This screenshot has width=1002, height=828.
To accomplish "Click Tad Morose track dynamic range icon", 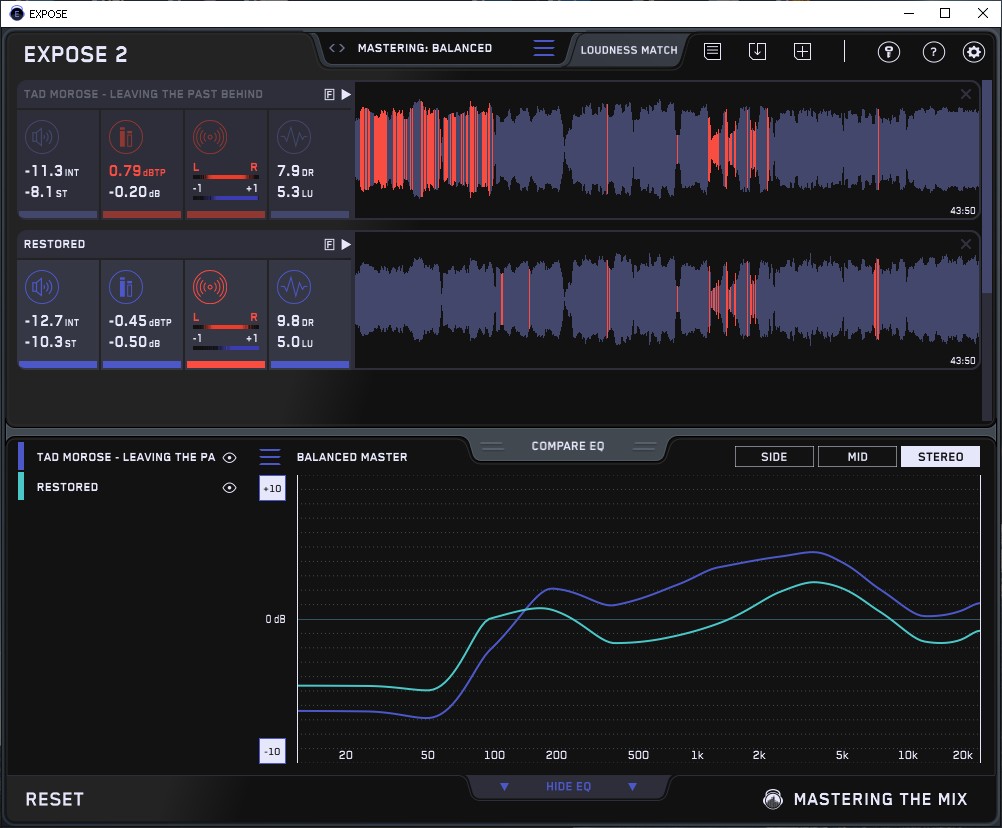I will pos(293,136).
